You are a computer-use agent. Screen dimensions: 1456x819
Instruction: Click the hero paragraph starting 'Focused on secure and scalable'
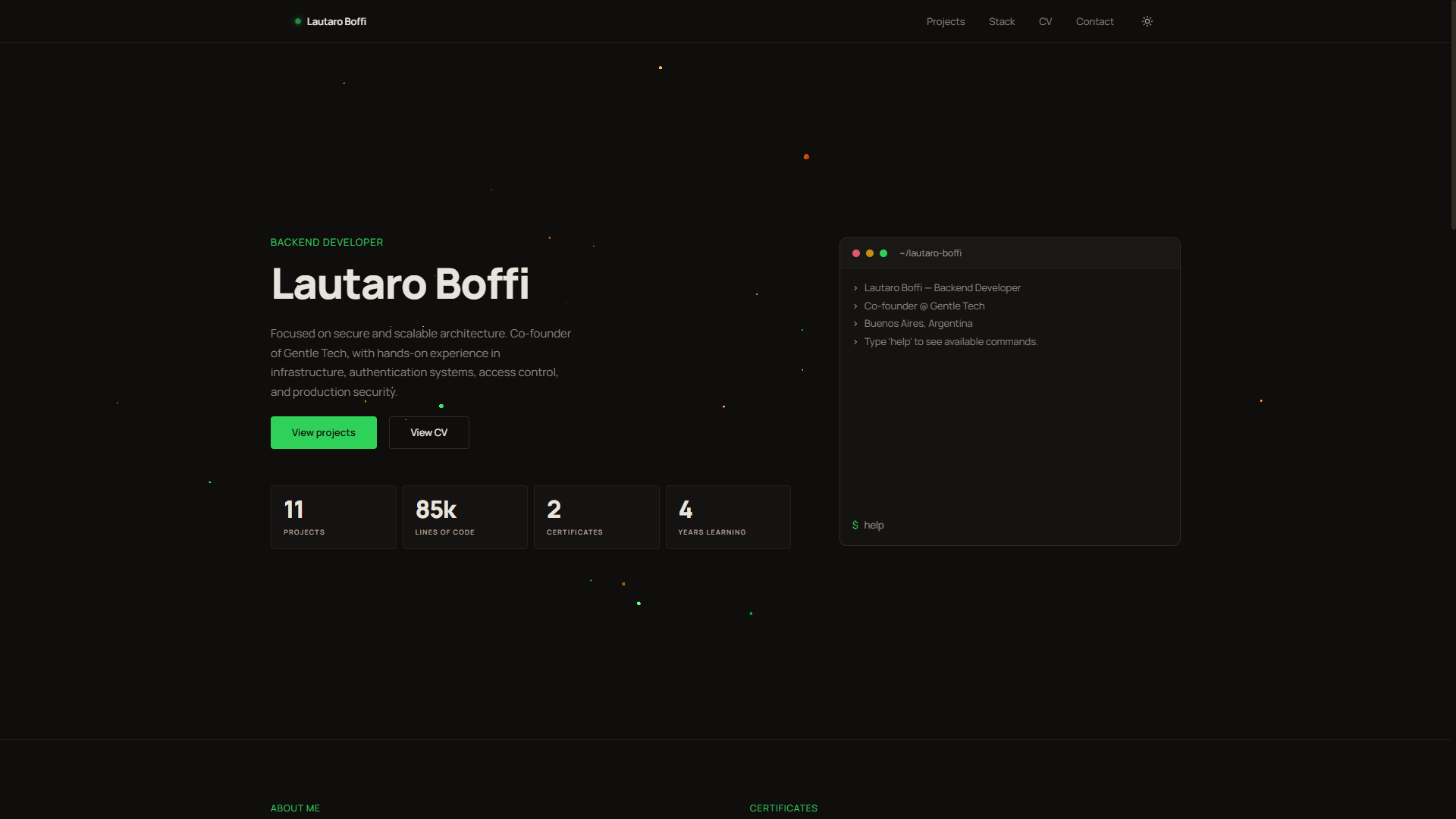(x=421, y=362)
